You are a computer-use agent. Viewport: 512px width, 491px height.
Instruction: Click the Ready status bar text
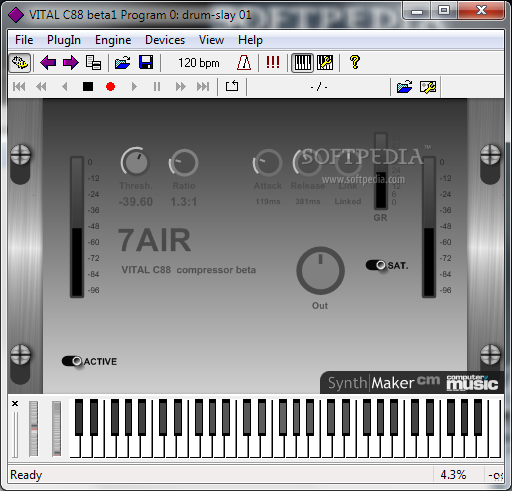[x=26, y=475]
